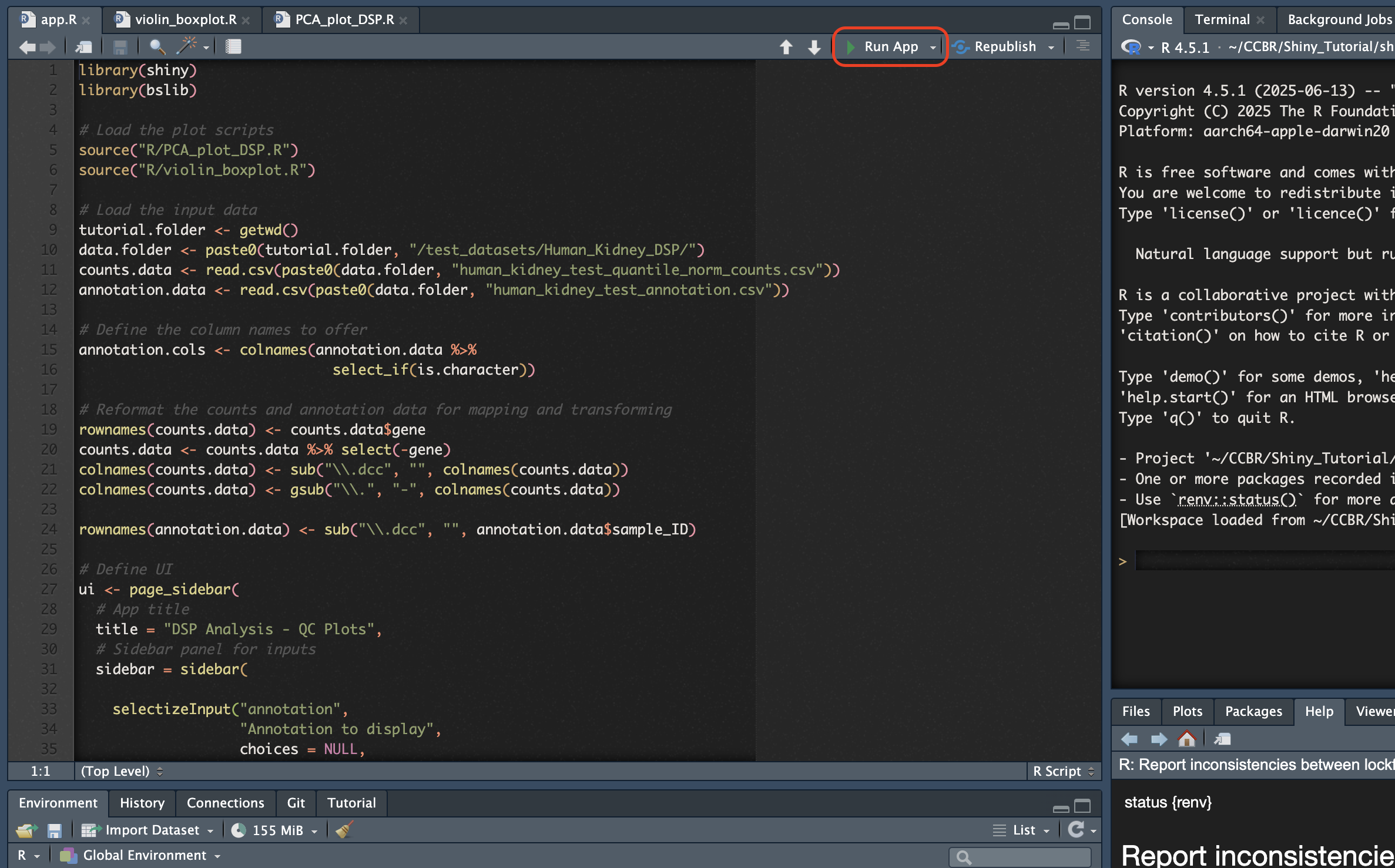Click the find/replace magnifier icon
This screenshot has width=1395, height=868.
157,47
